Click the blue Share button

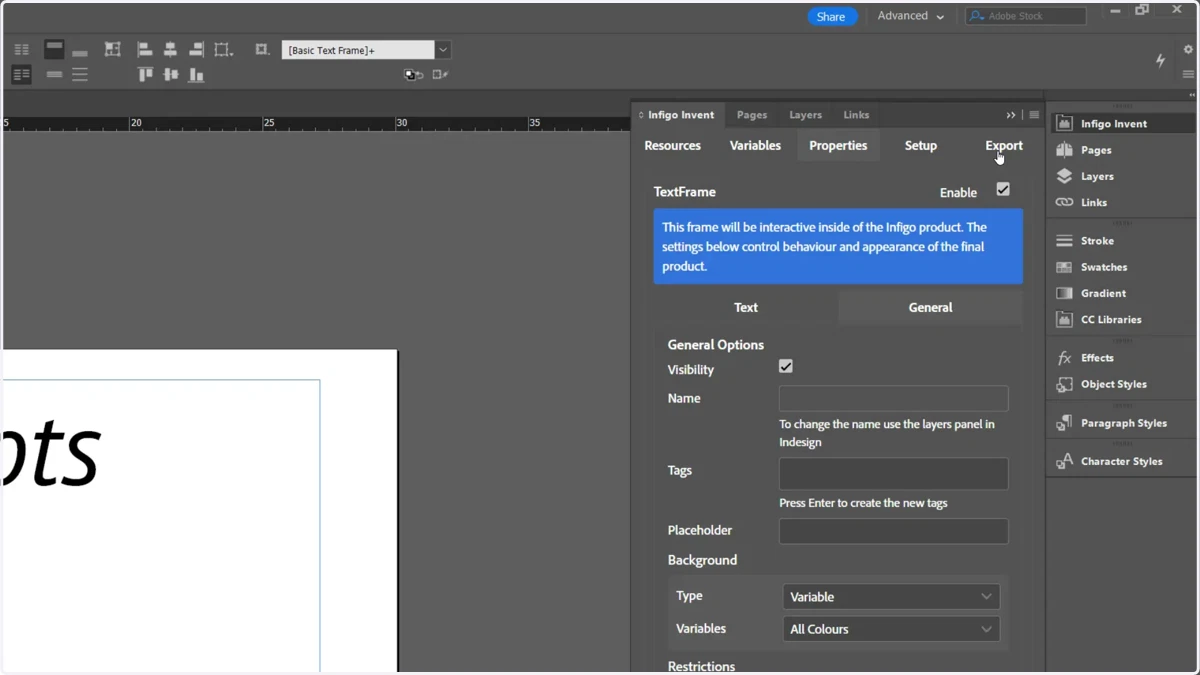[831, 17]
